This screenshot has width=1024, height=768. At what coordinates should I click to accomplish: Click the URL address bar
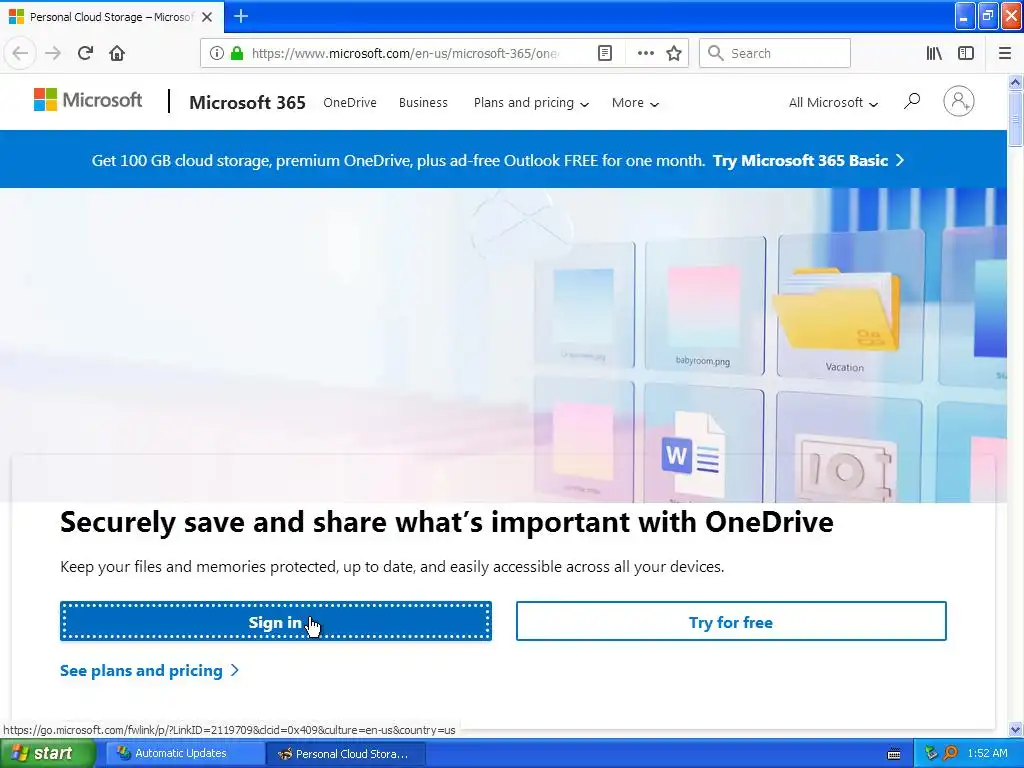coord(405,53)
